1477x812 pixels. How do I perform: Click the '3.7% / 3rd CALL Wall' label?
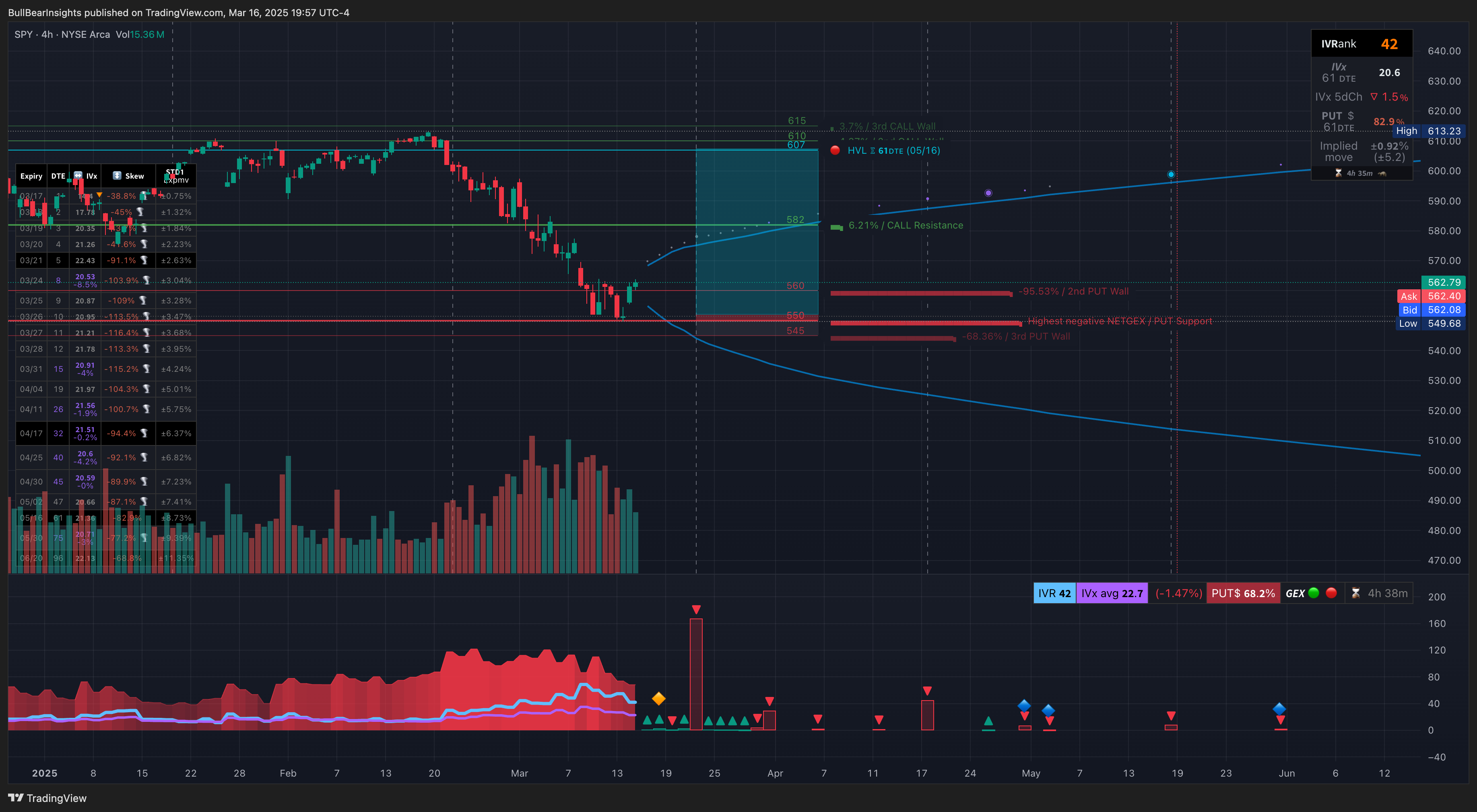(x=887, y=126)
